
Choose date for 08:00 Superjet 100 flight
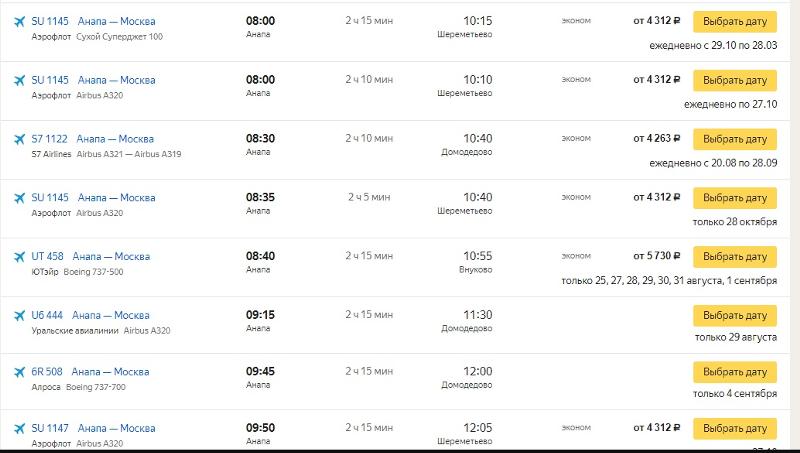click(x=735, y=21)
